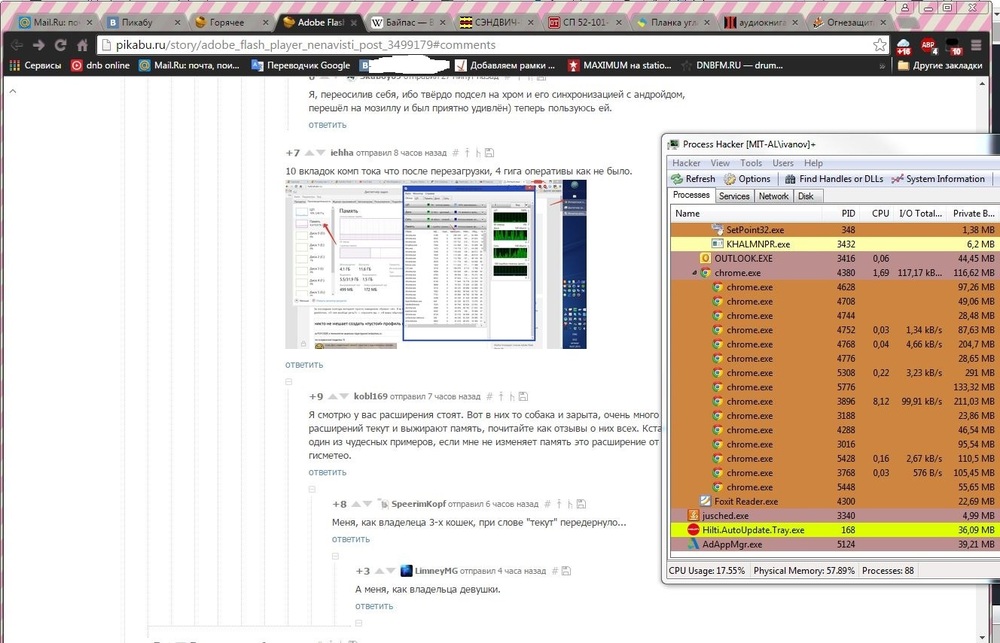Click the Chrome forward arrow button
The height and width of the screenshot is (643, 1000).
[38, 45]
